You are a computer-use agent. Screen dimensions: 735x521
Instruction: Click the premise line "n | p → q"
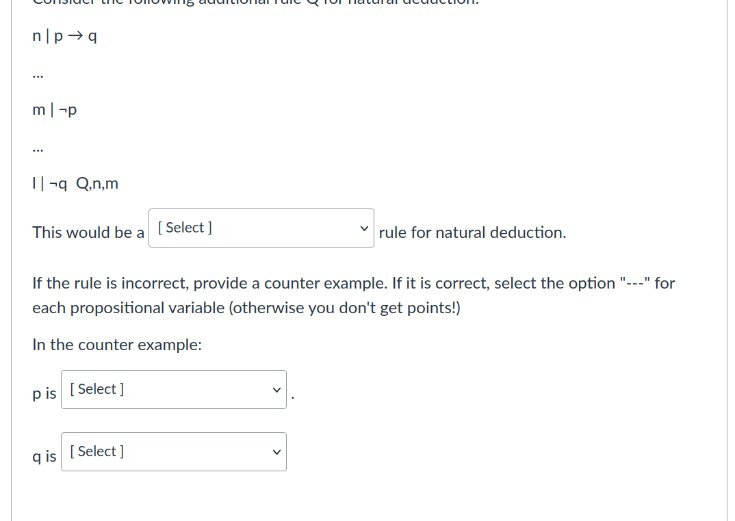coord(65,37)
